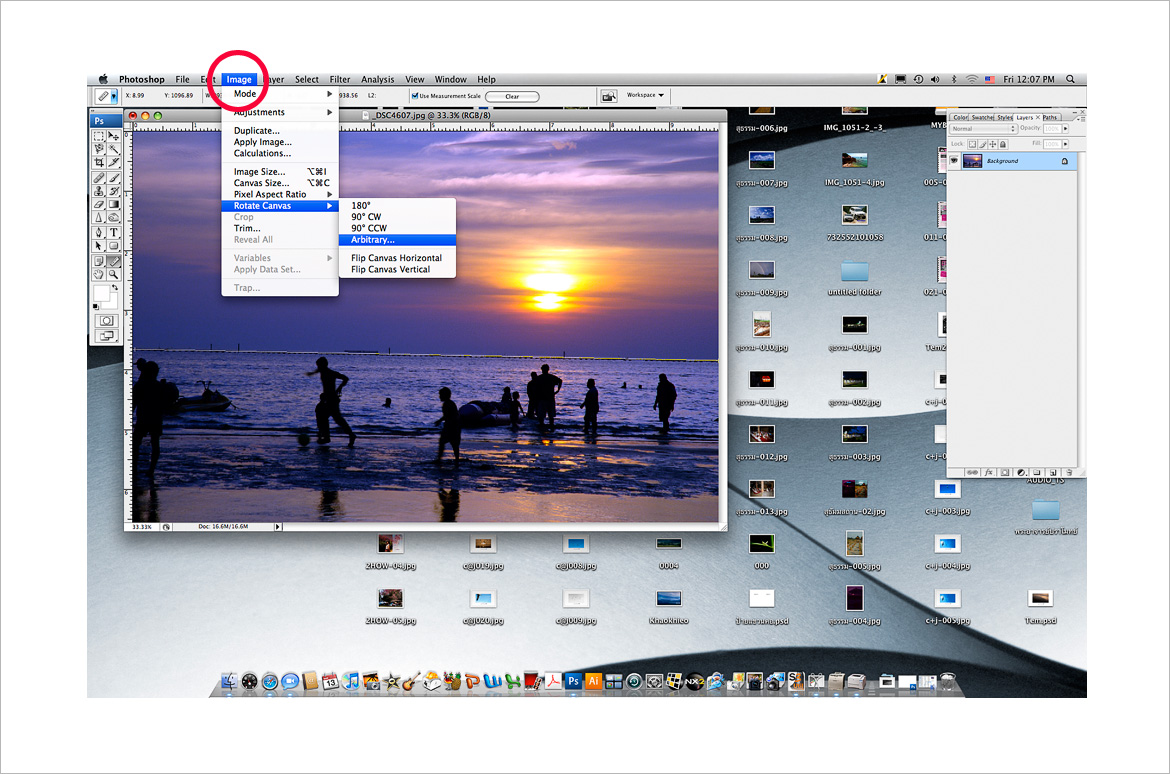Viewport: 1170px width, 774px height.
Task: Toggle Use Measurement Scale checkbox
Action: coord(415,96)
